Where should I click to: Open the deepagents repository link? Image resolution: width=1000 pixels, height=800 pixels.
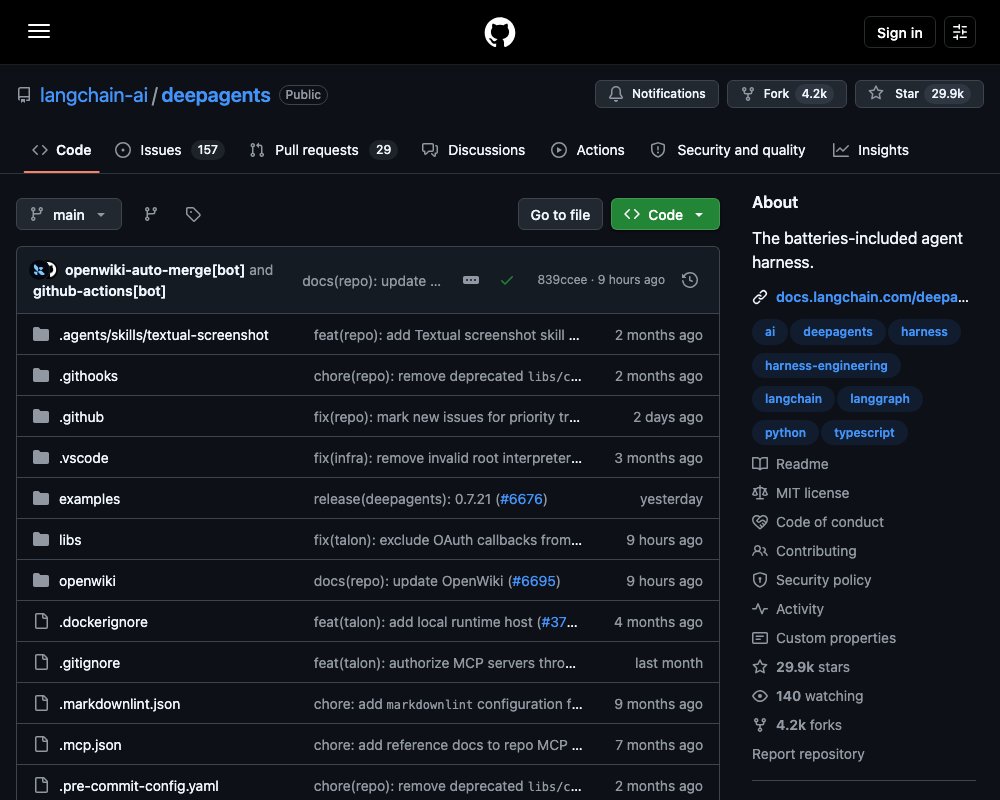[x=216, y=95]
